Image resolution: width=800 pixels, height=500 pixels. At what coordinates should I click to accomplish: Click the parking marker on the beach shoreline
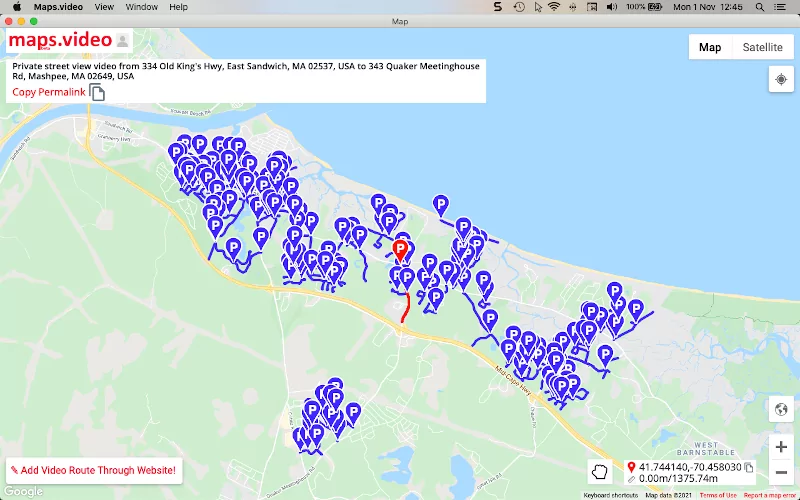(441, 205)
